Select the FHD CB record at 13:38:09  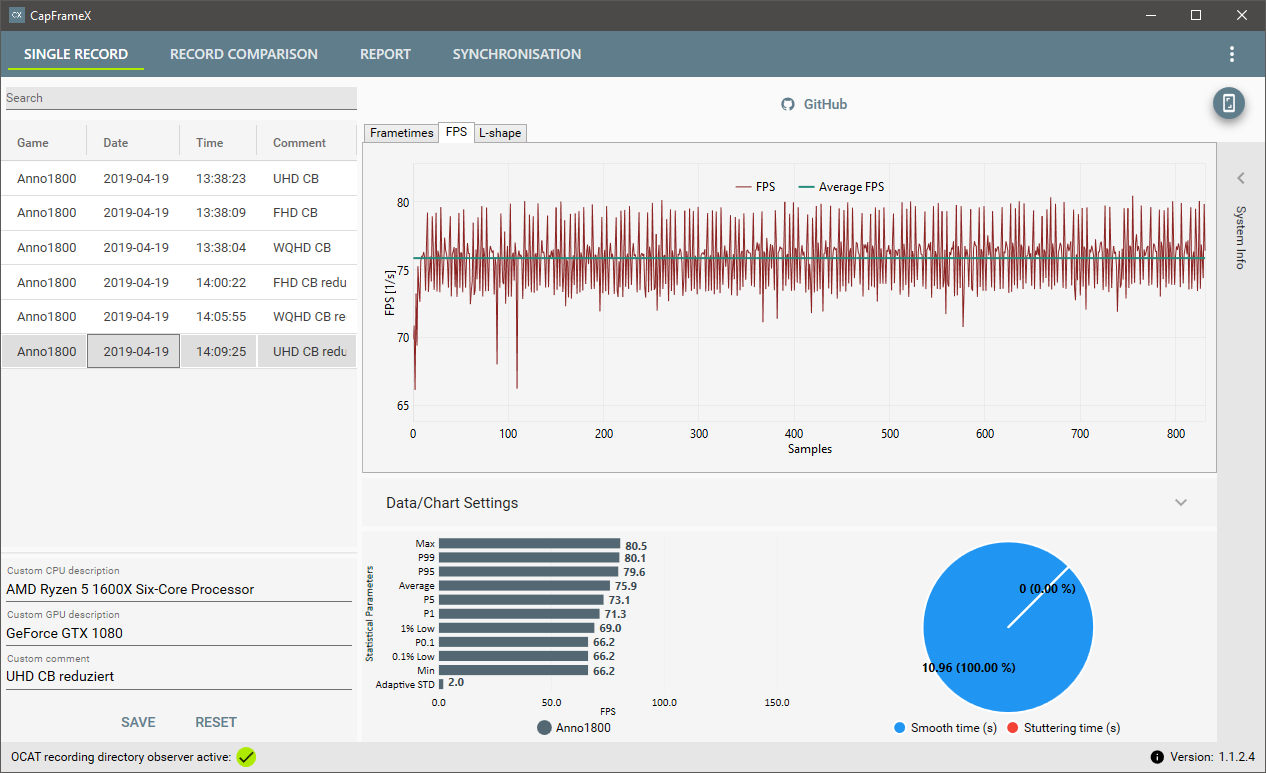click(x=179, y=213)
